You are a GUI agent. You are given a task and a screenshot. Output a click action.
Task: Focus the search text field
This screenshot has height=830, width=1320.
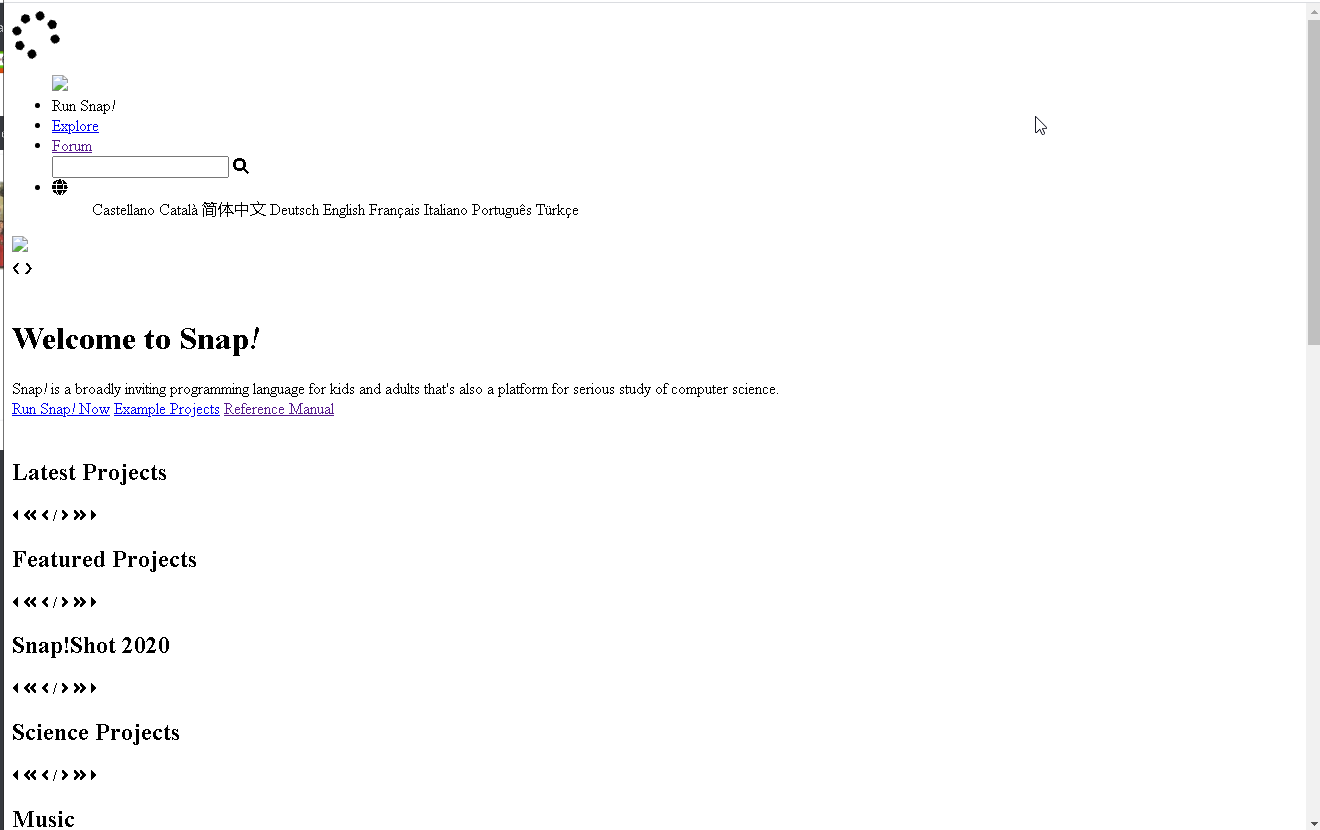pos(140,167)
